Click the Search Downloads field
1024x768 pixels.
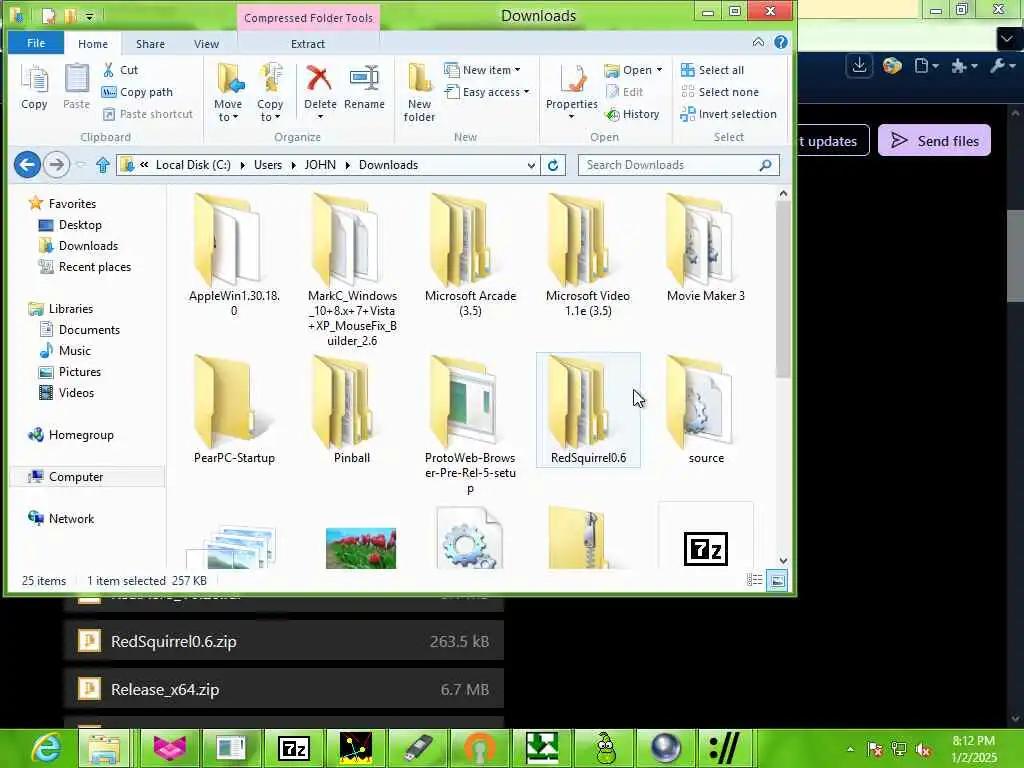click(678, 165)
